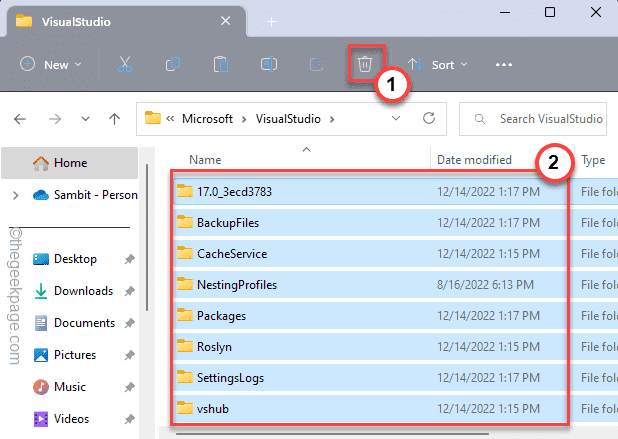Viewport: 618px width, 439px height.
Task: Open the See more ellipsis menu
Action: pyautogui.click(x=504, y=65)
